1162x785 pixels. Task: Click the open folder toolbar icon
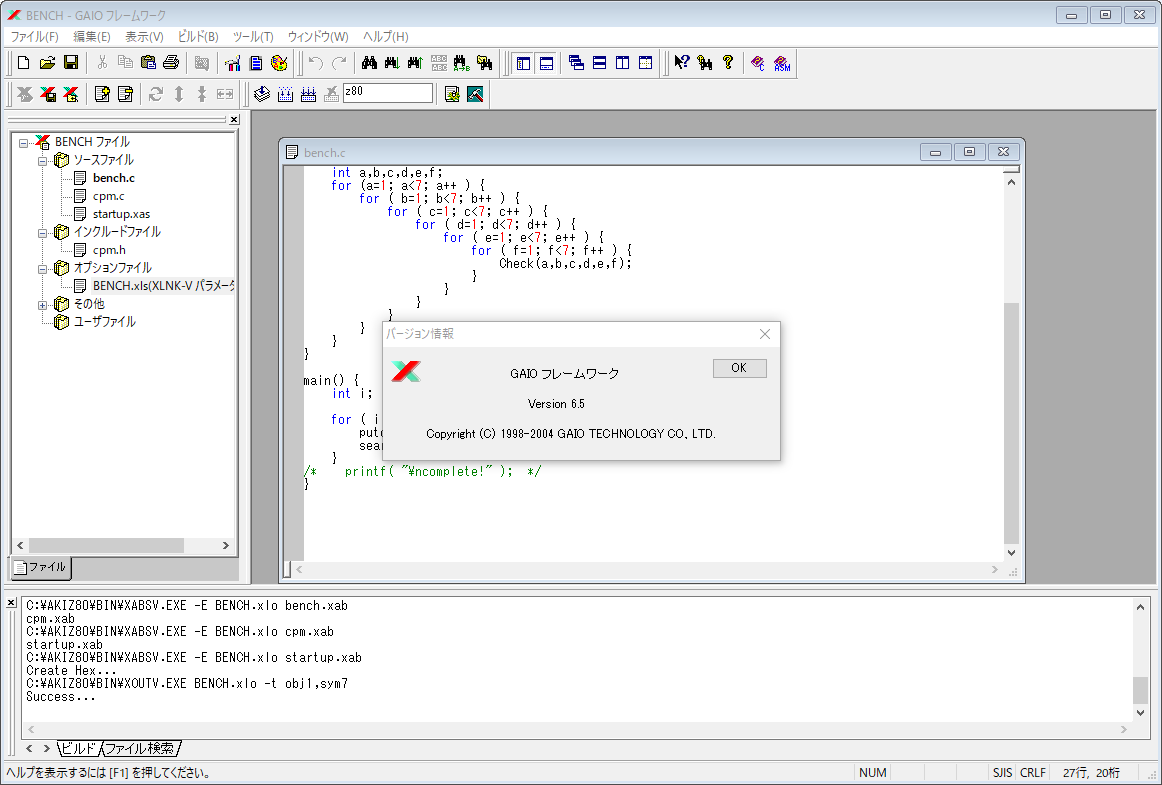[x=47, y=63]
